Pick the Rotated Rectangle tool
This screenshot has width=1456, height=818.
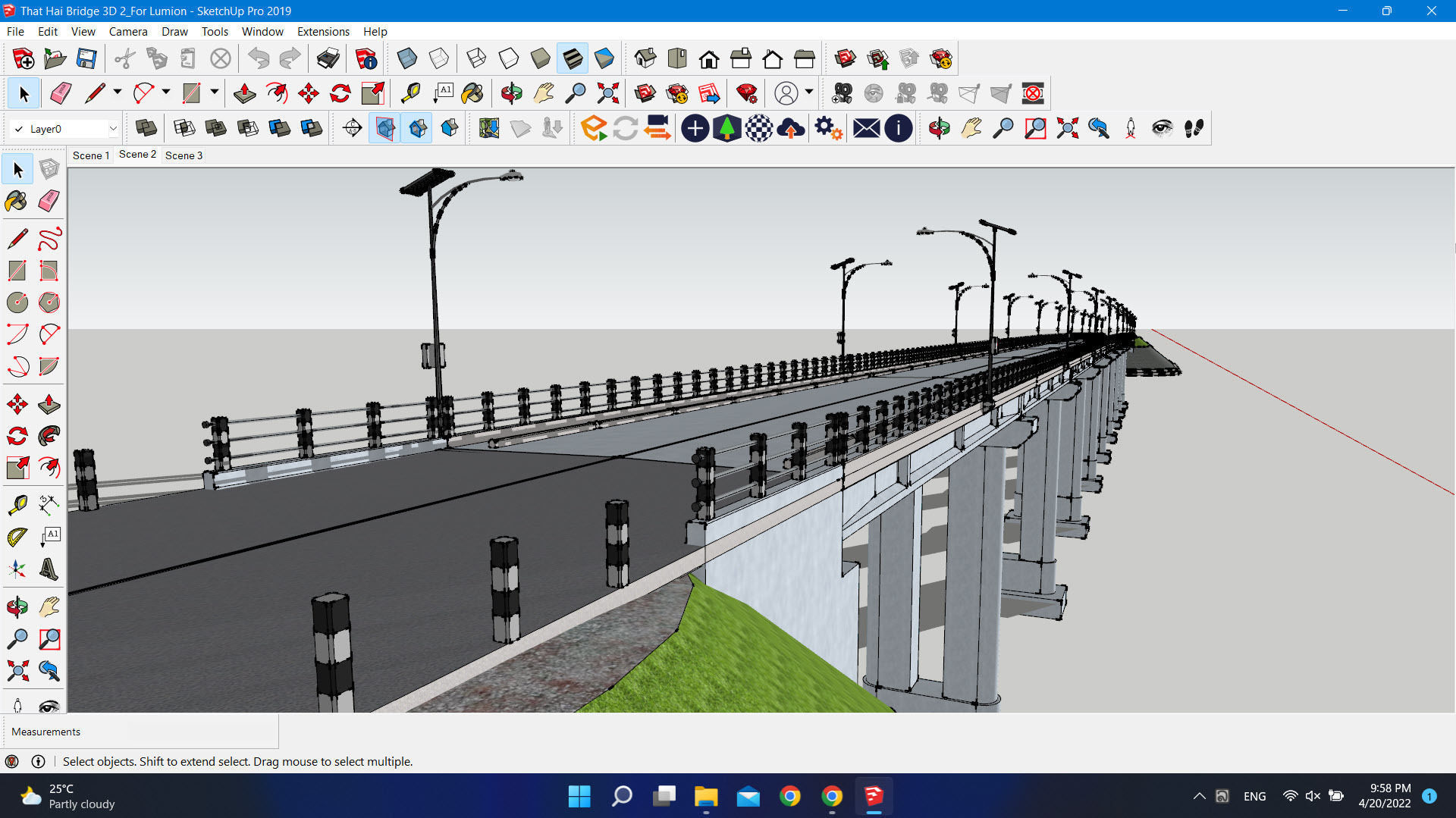pyautogui.click(x=49, y=271)
